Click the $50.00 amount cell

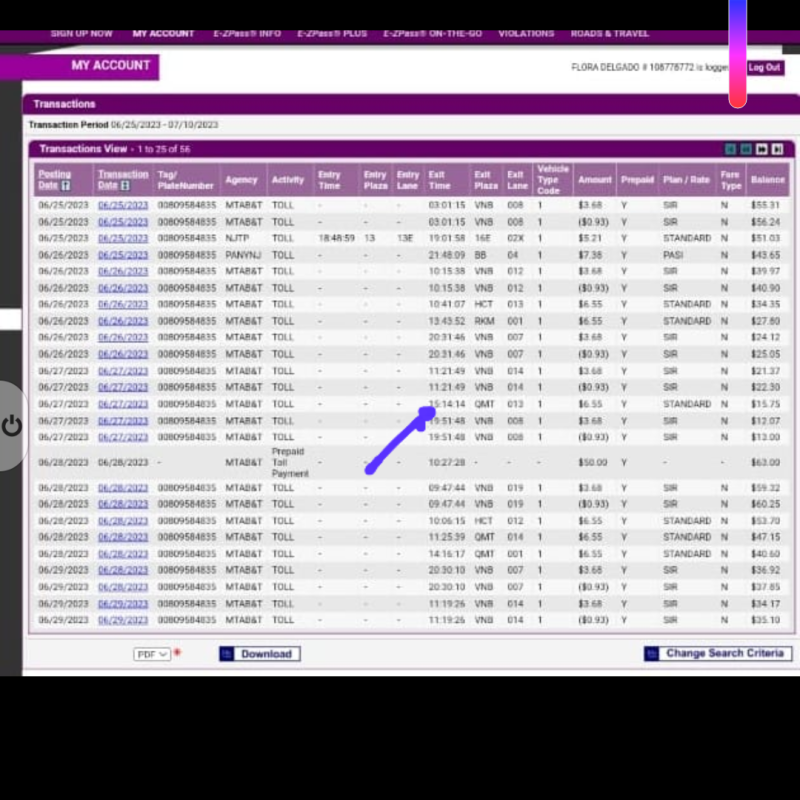592,463
